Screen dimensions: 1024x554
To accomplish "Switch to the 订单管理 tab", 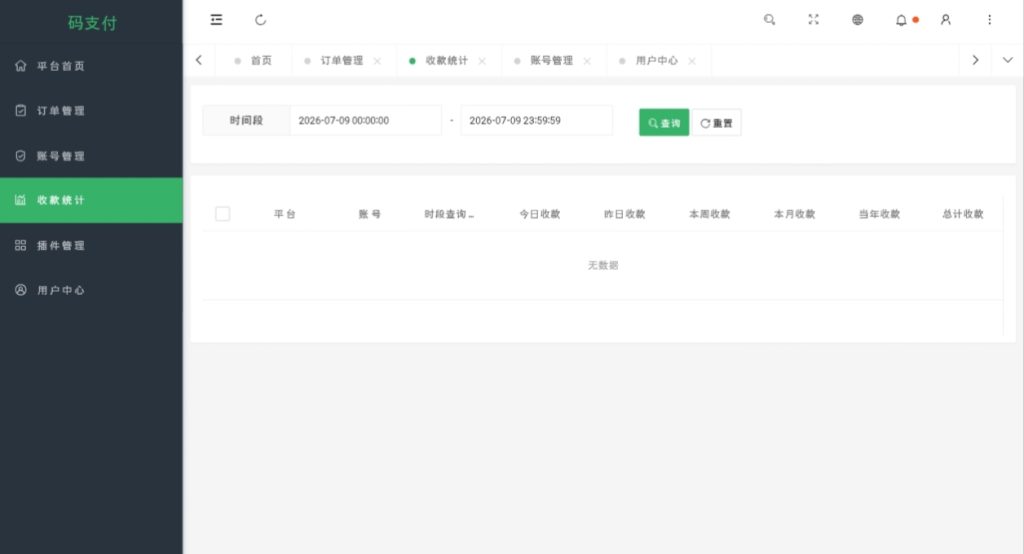I will click(x=342, y=61).
